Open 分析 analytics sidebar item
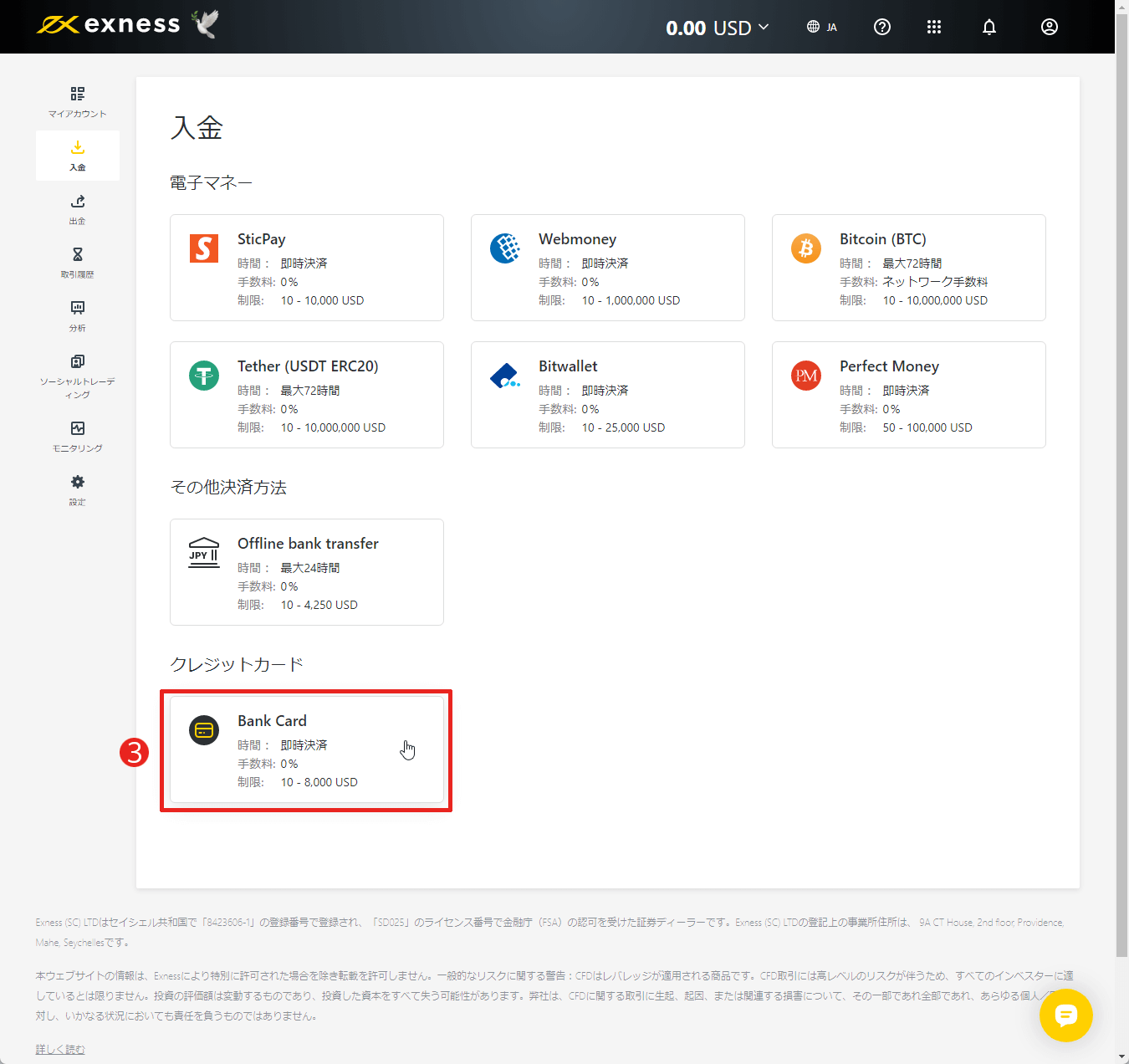 coord(78,316)
